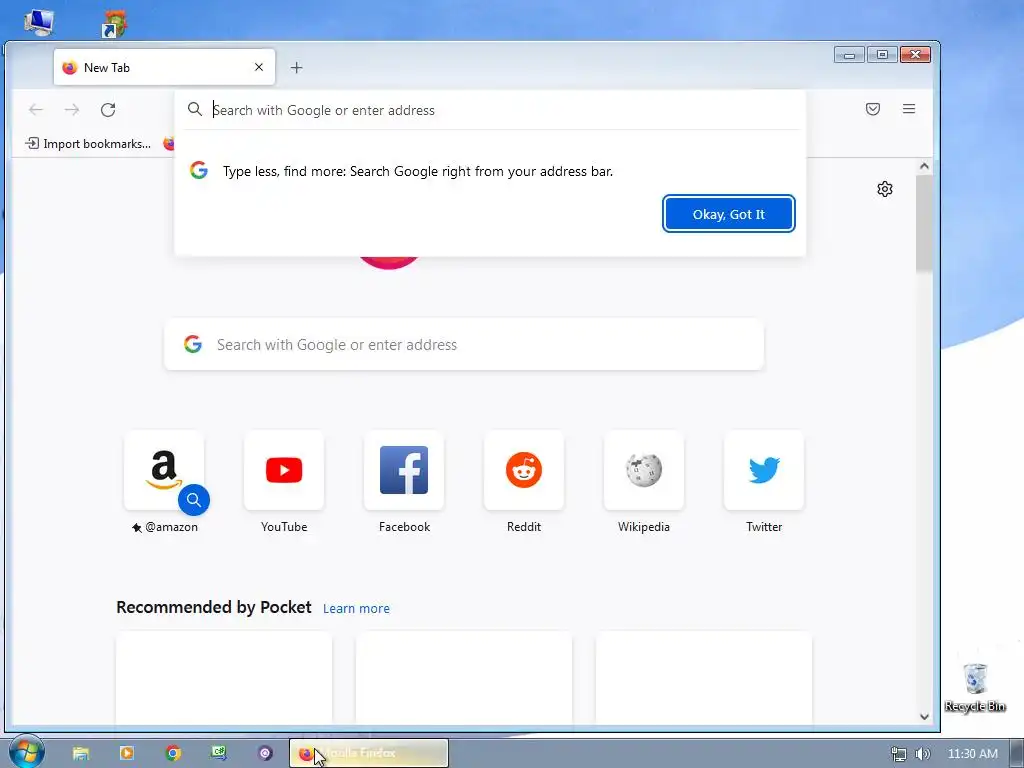Close the New Tab tab

259,67
